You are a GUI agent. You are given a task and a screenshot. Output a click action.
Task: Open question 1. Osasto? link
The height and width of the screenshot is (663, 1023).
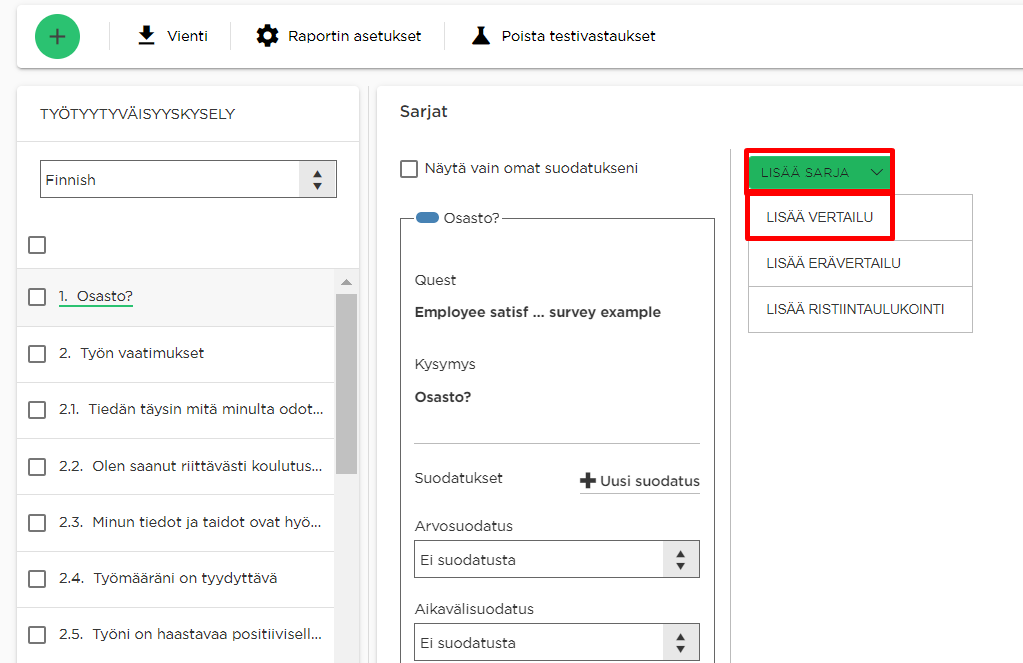(x=96, y=296)
